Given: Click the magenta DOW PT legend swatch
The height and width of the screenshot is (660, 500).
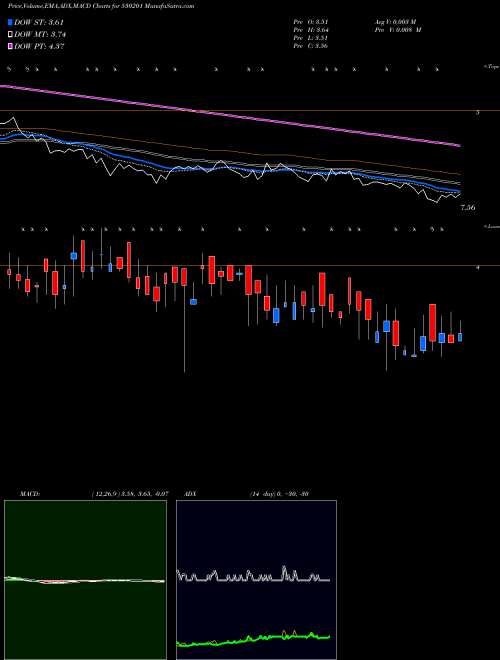Looking at the screenshot, I should [10, 46].
